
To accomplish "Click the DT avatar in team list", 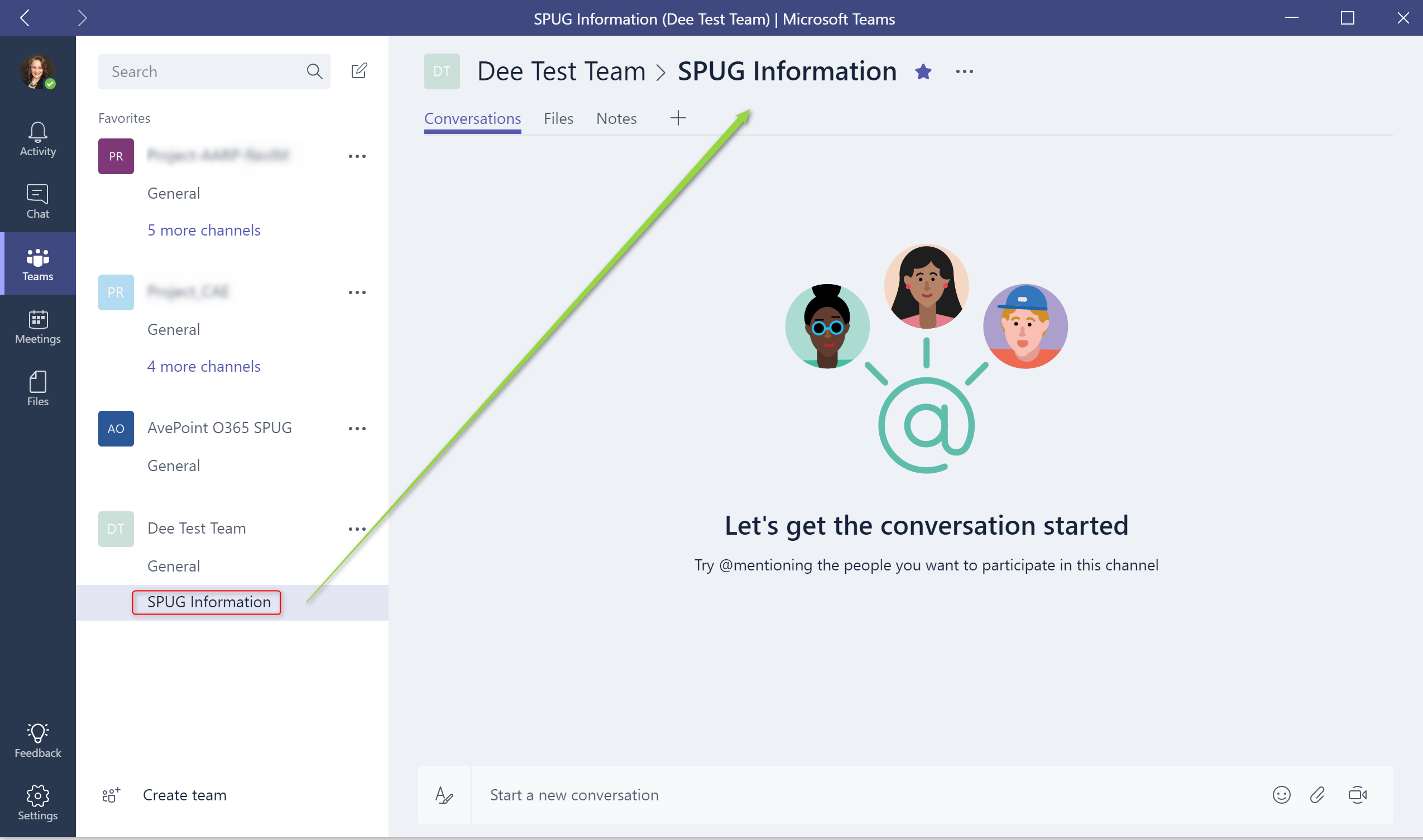I will pyautogui.click(x=116, y=529).
